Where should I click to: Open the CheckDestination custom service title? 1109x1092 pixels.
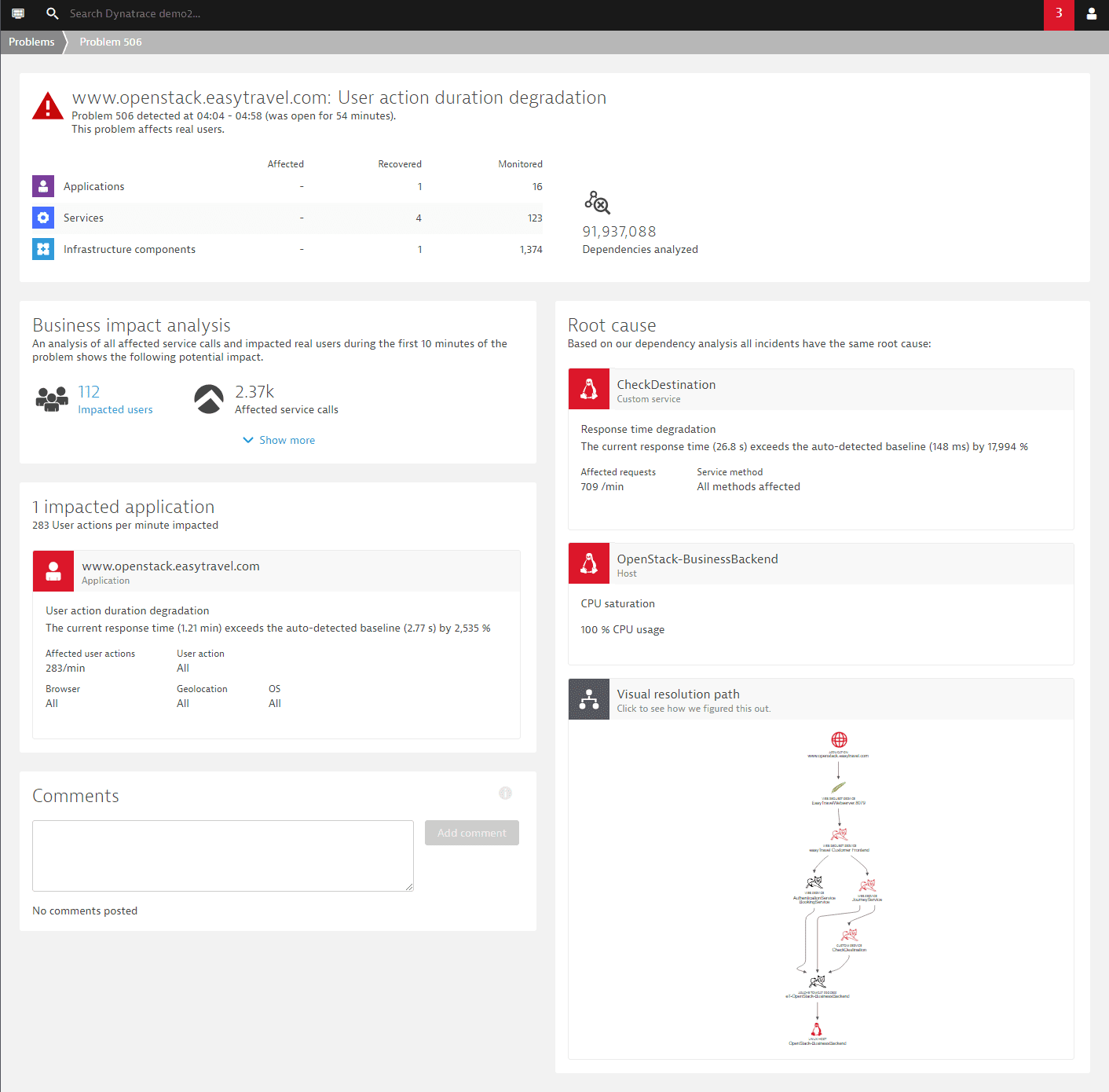click(666, 384)
